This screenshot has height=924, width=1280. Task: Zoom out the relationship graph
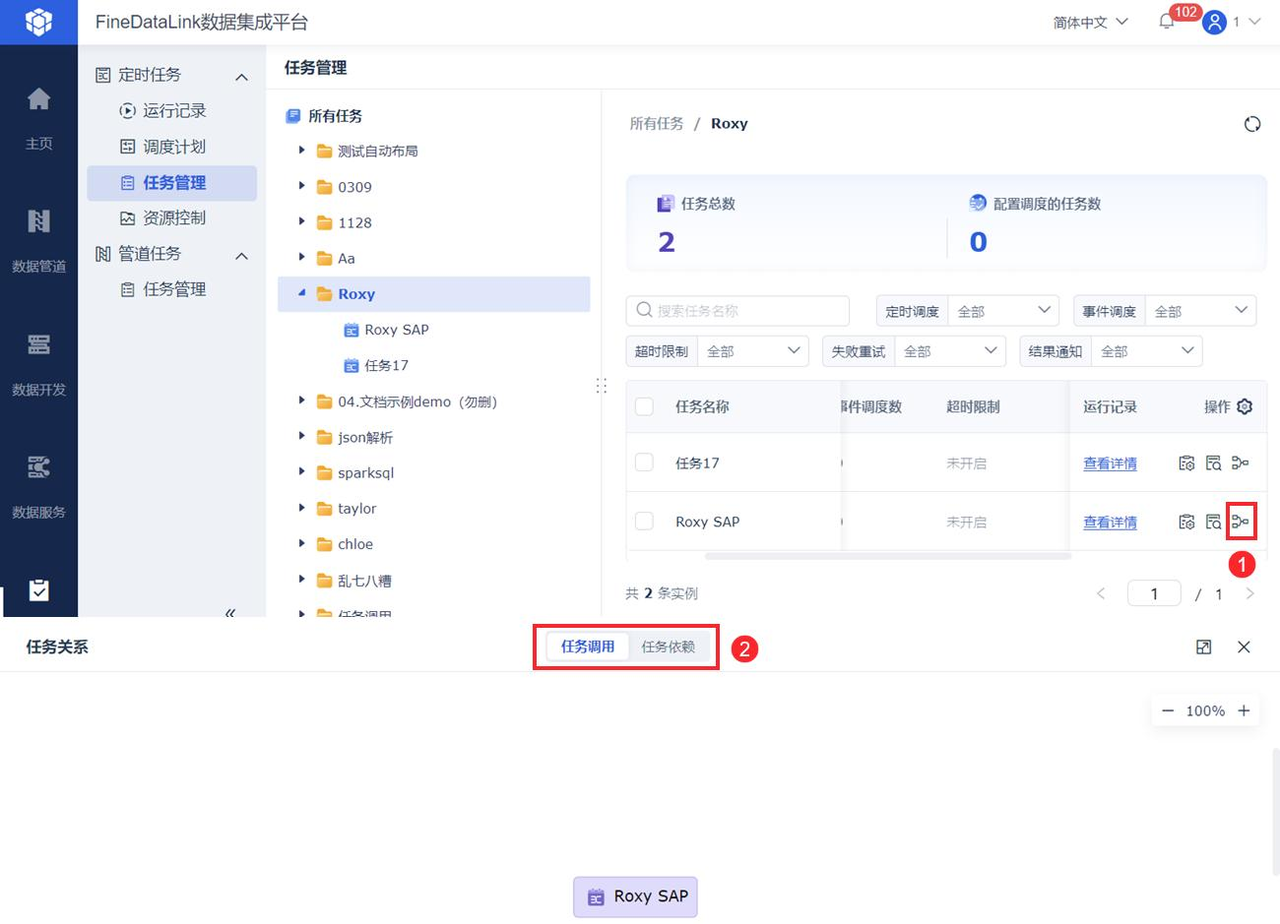tap(1168, 711)
